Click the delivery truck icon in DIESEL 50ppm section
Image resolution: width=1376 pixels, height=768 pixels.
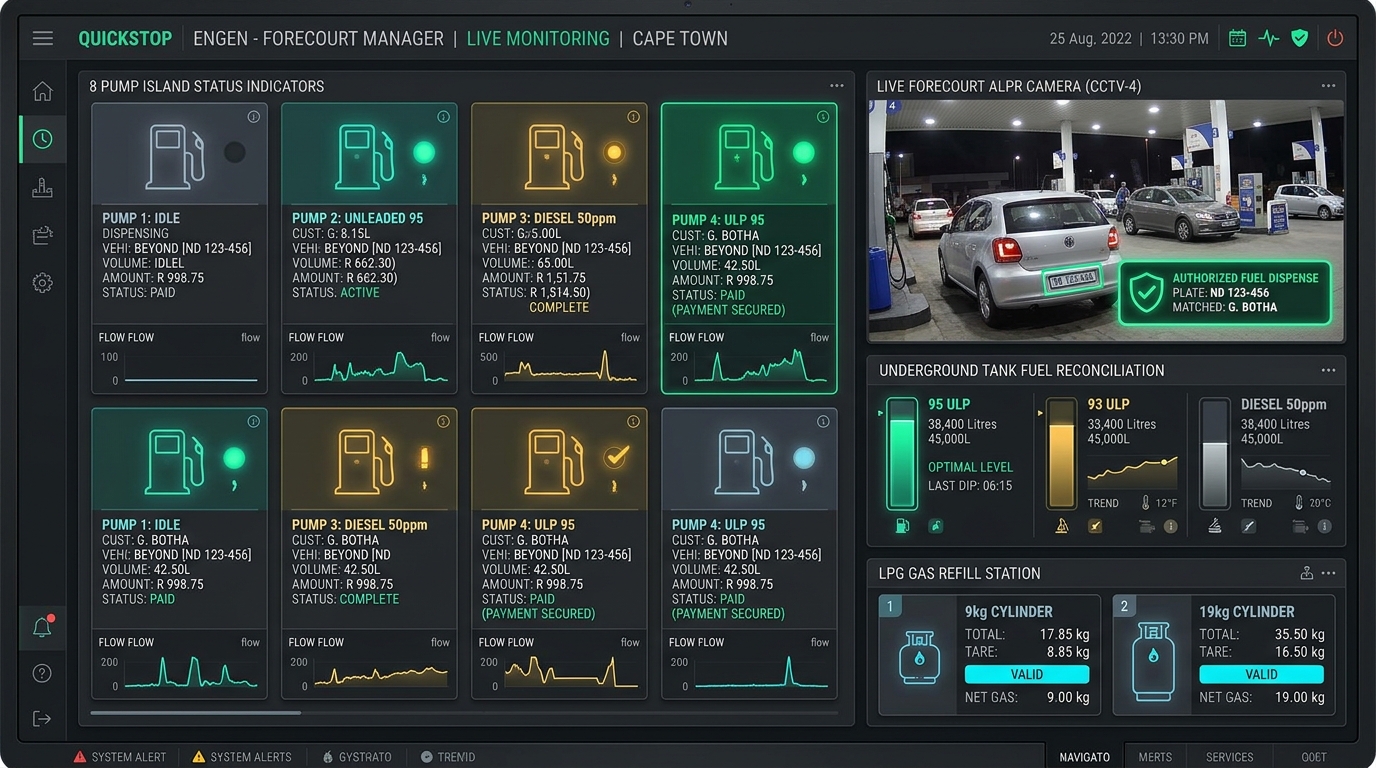point(1300,526)
